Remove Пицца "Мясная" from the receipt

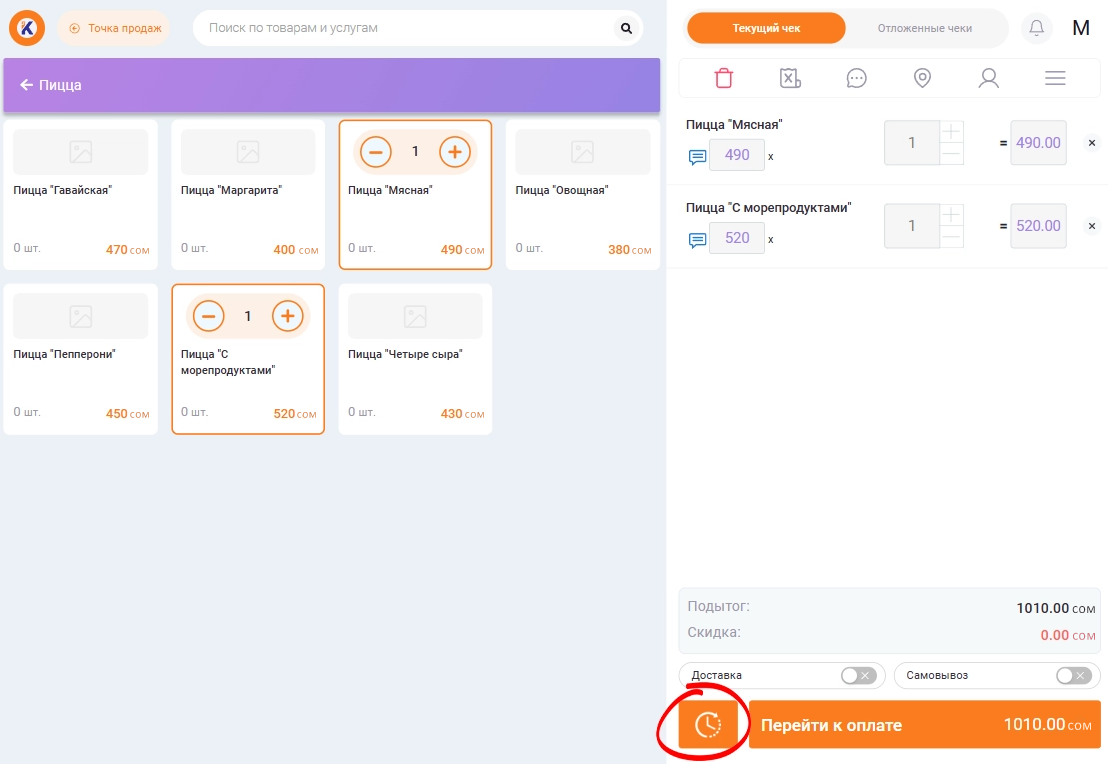tap(1090, 143)
